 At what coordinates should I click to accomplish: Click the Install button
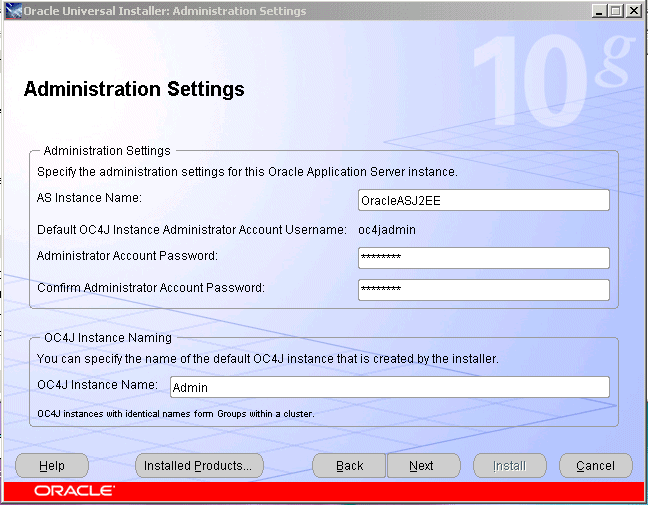pyautogui.click(x=510, y=466)
